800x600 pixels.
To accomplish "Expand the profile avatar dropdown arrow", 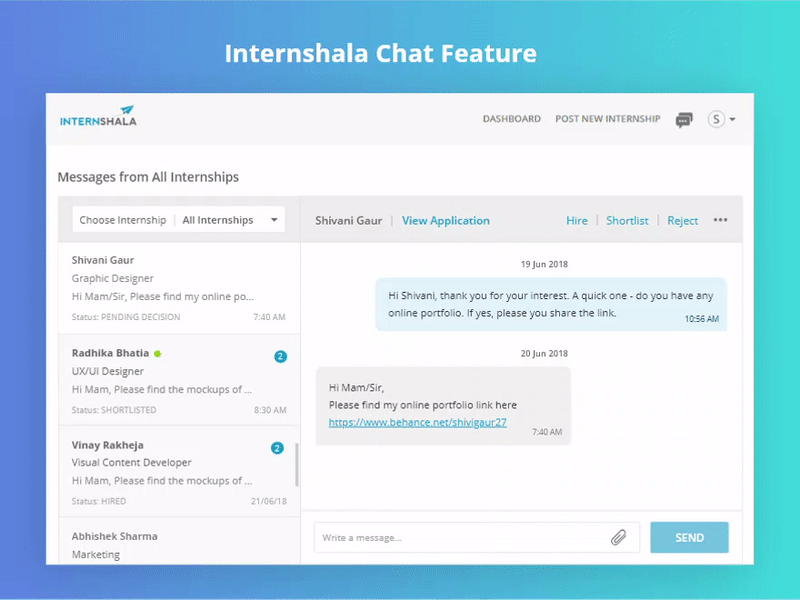I will (x=731, y=119).
